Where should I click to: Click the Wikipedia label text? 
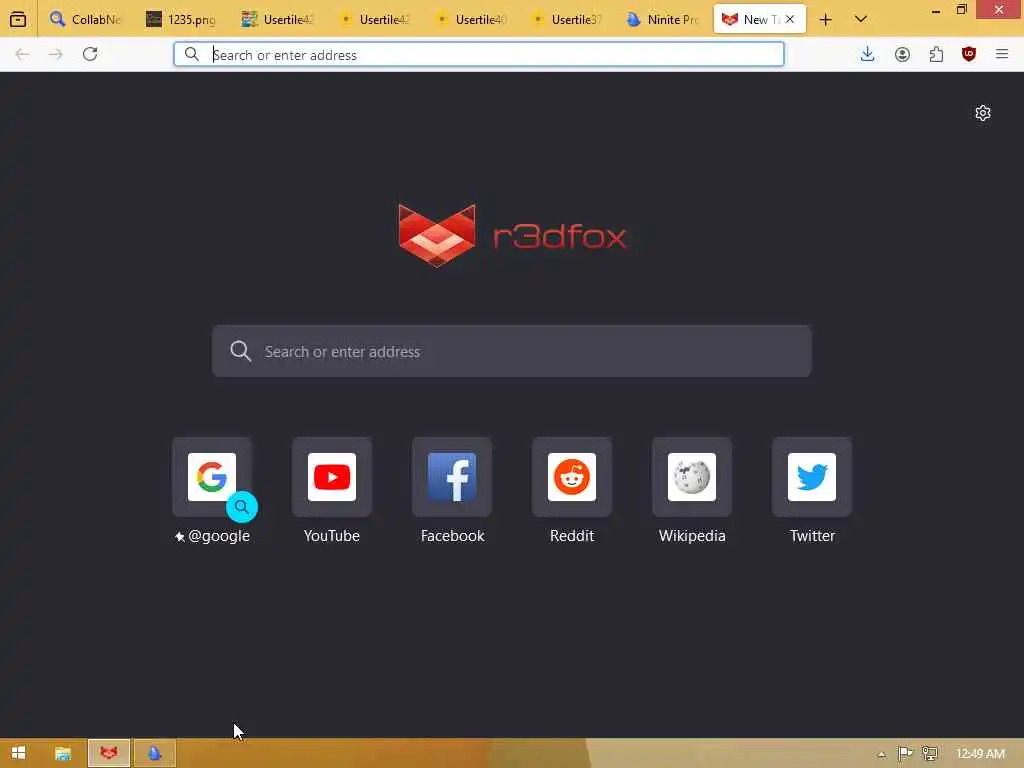(x=692, y=536)
